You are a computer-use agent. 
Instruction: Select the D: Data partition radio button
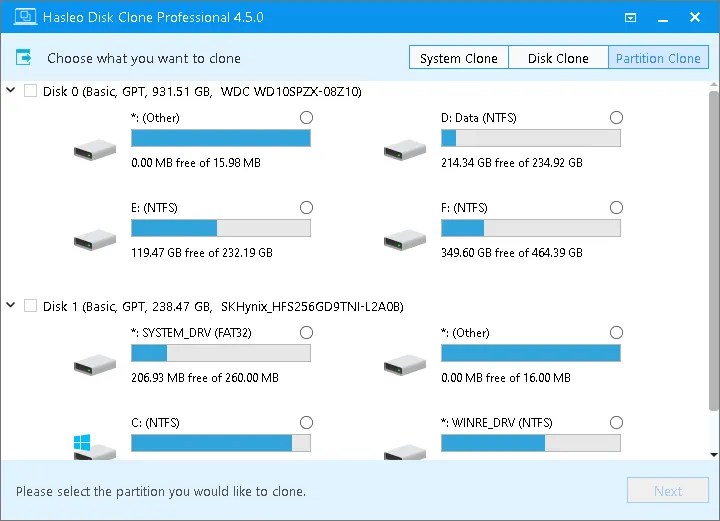point(616,118)
